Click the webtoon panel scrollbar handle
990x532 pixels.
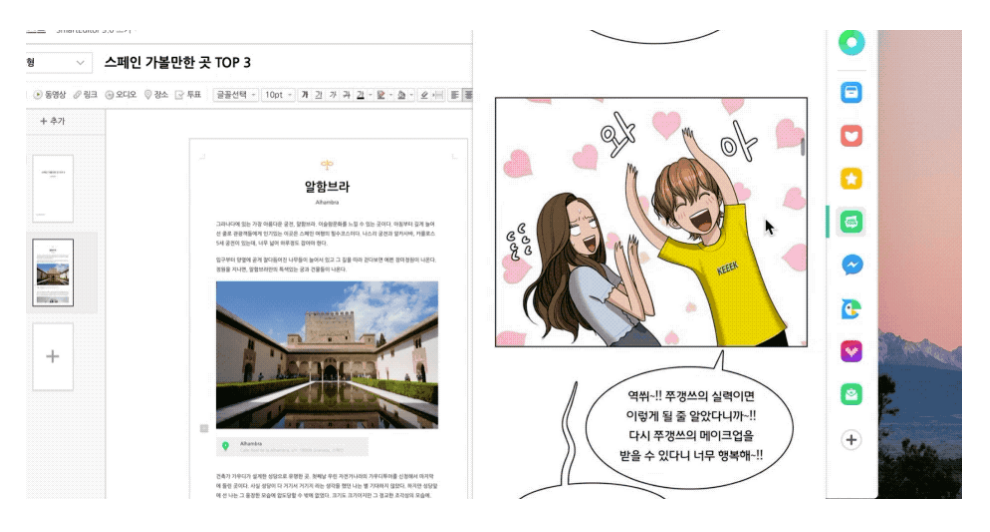802,146
